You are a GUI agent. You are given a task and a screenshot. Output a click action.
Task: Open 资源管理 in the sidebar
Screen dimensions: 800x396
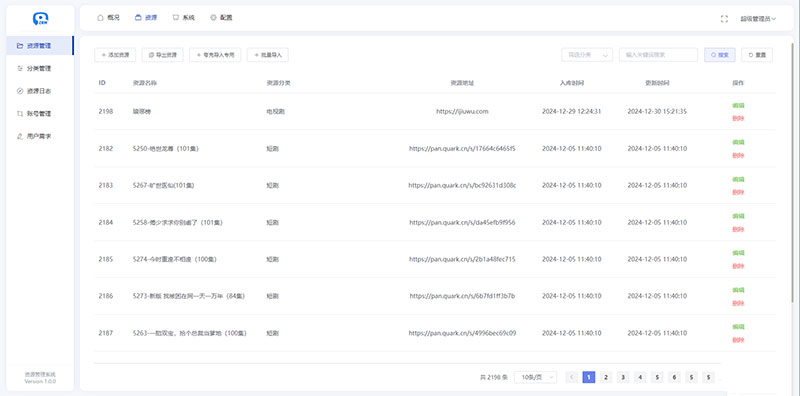tap(40, 45)
